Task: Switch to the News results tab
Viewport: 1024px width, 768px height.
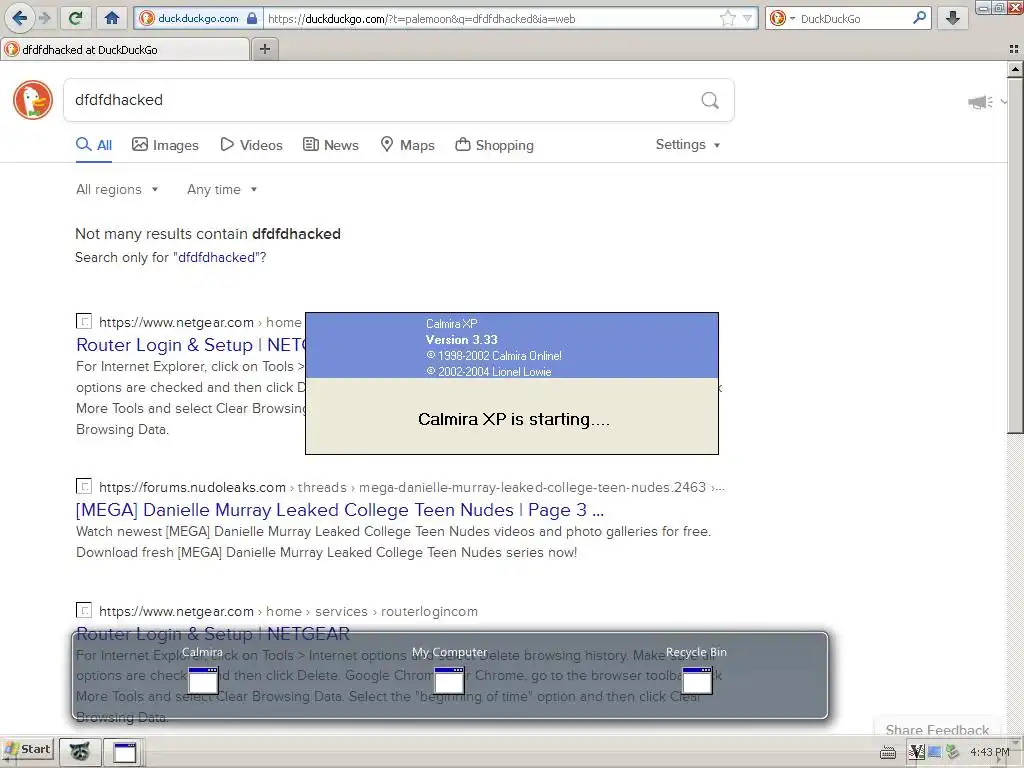Action: coord(331,145)
